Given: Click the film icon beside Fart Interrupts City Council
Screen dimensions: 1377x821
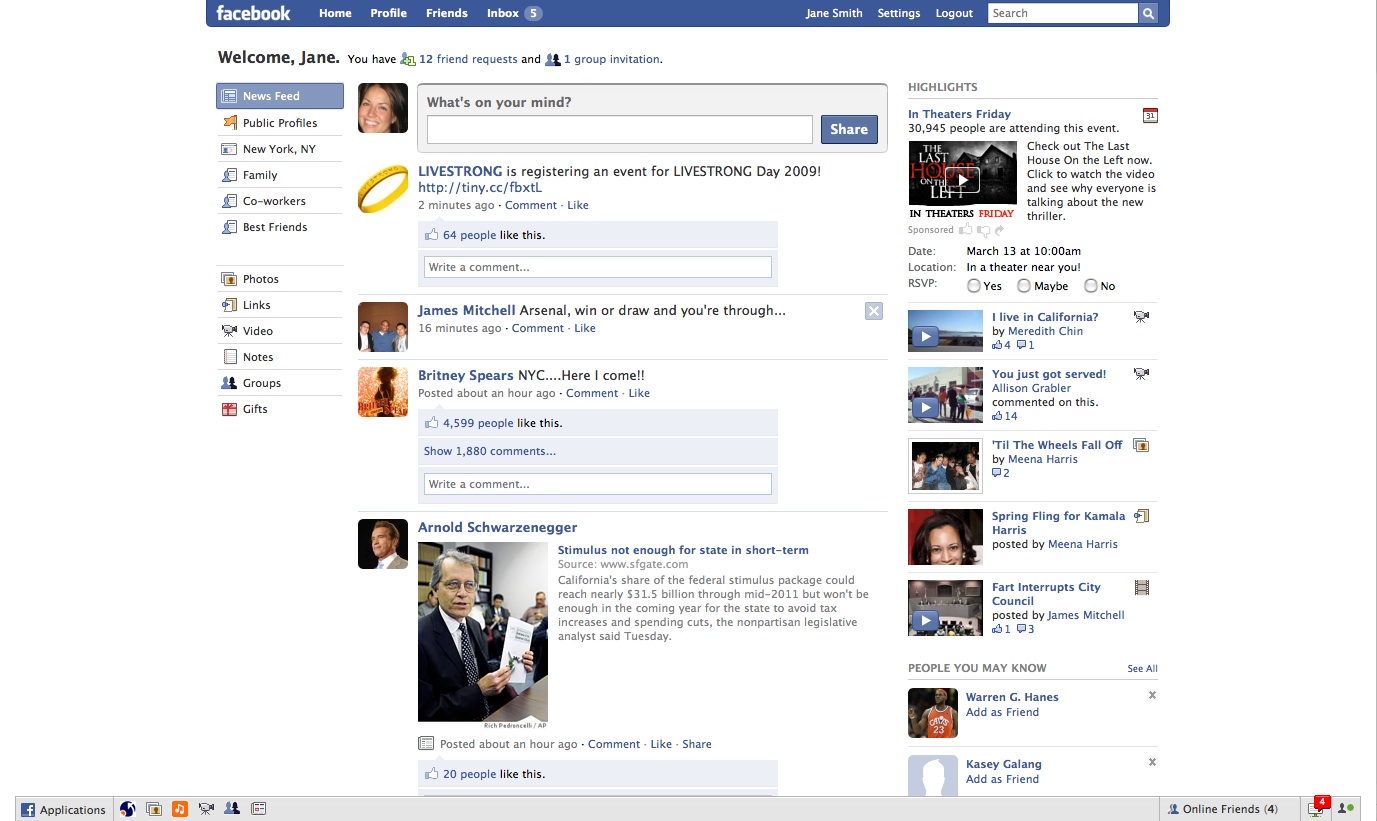Looking at the screenshot, I should tap(1142, 587).
